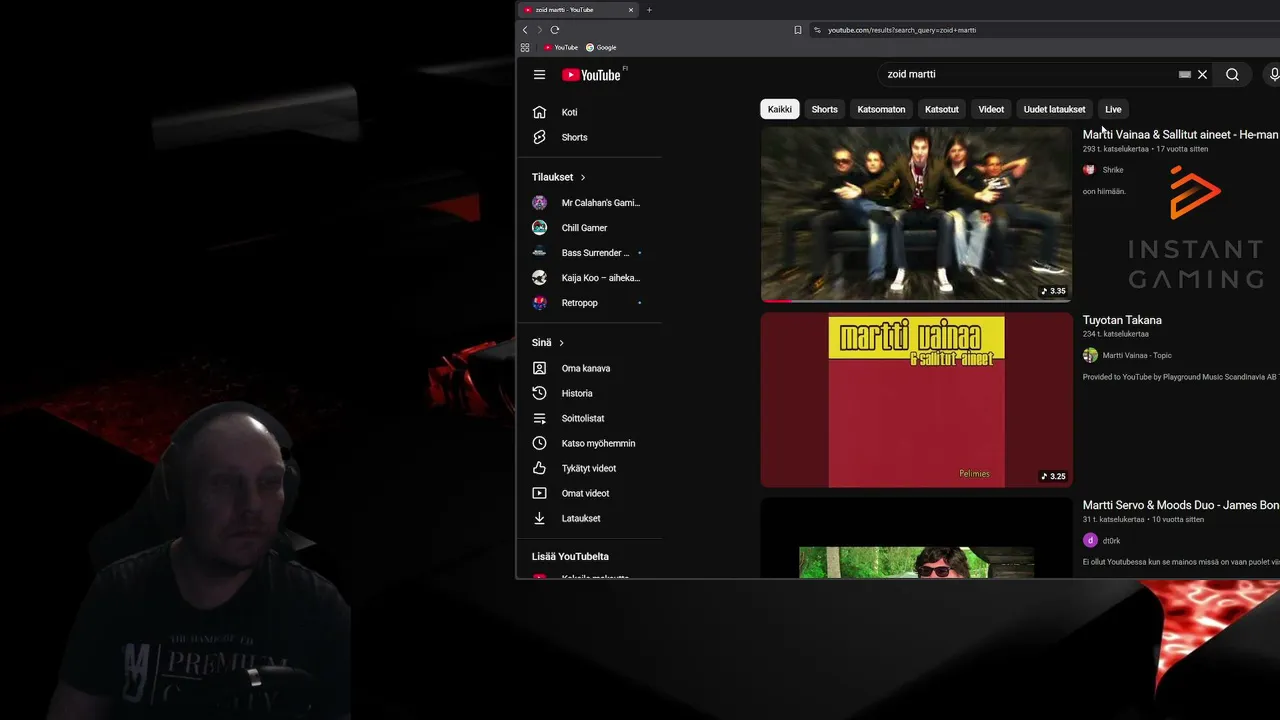Close the 'zoid martti - YouTube' tab

(x=631, y=10)
